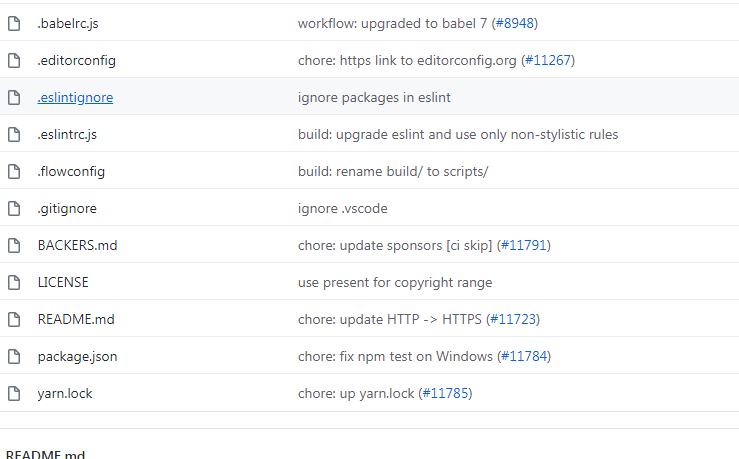Go to pull request #11785
This screenshot has height=459, width=739.
(445, 393)
